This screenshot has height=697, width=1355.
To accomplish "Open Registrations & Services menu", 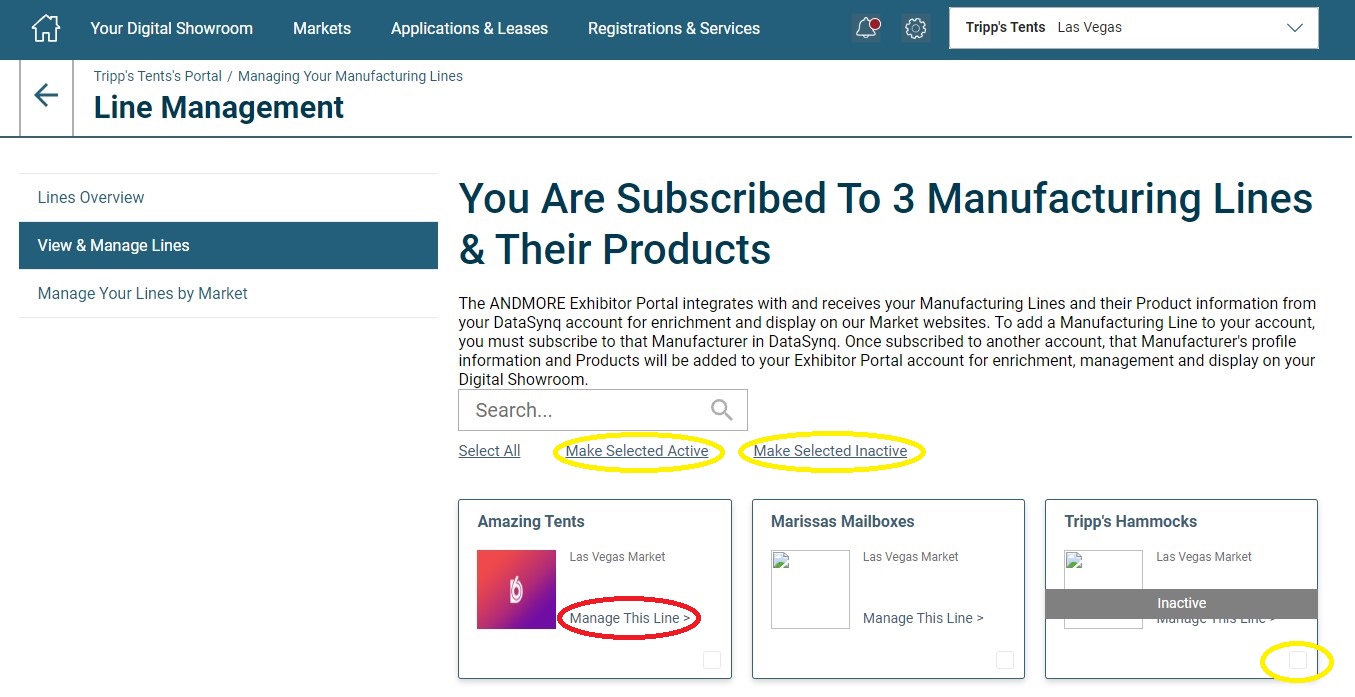I will [674, 28].
